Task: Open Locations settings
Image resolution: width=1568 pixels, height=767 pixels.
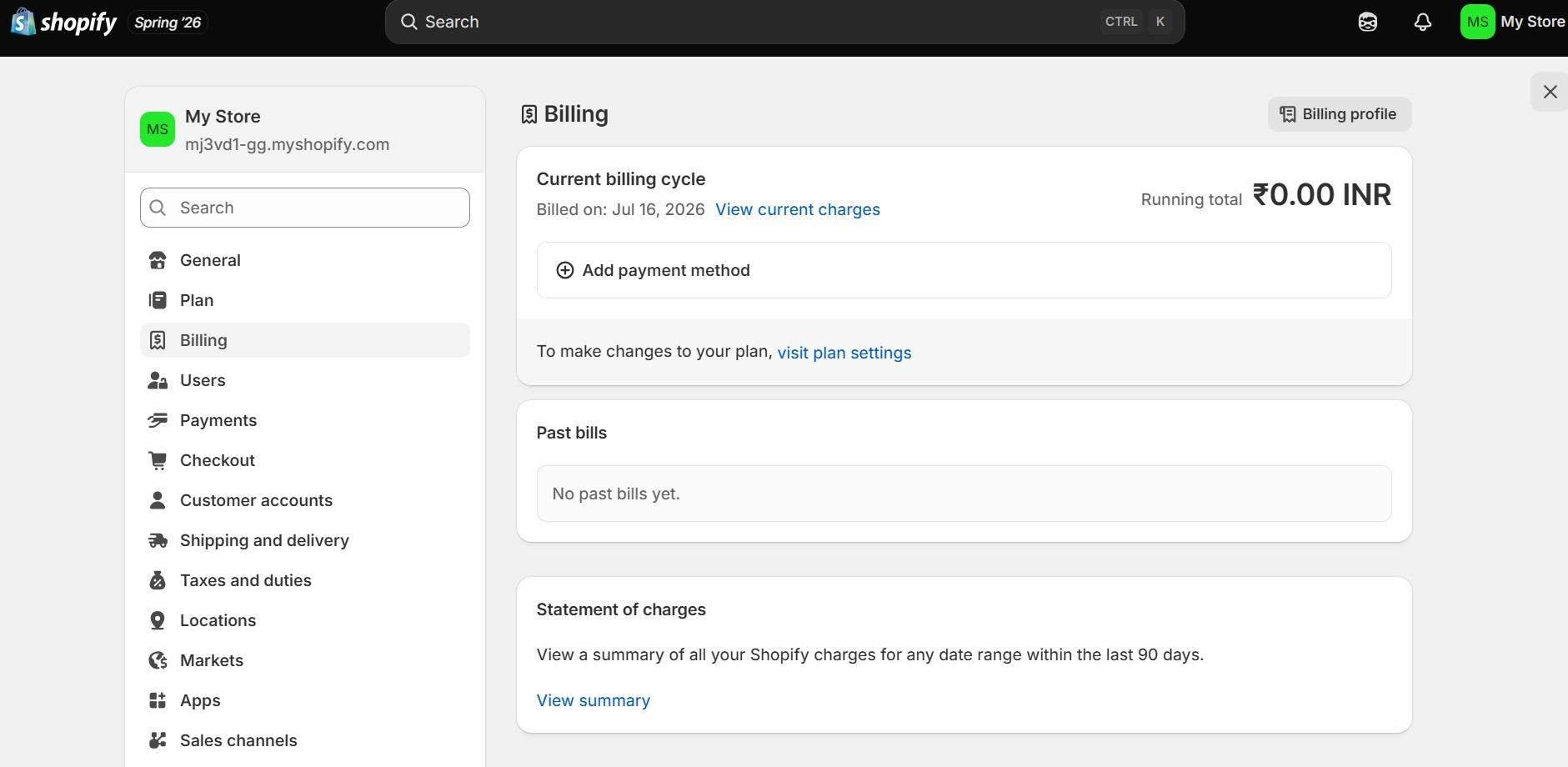Action: [305, 620]
